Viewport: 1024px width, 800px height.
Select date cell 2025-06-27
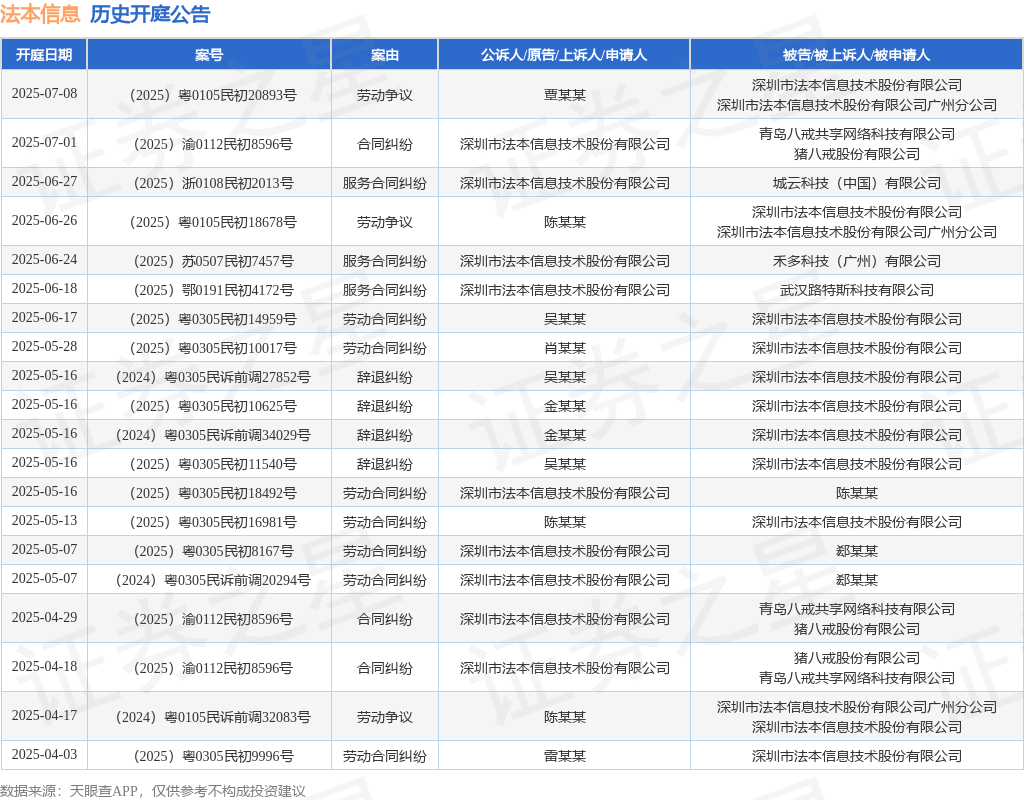pos(44,182)
